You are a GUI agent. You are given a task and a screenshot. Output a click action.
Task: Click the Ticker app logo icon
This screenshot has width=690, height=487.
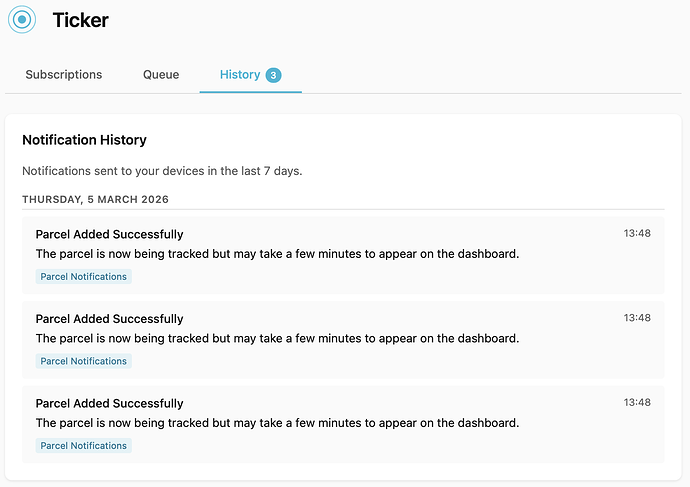point(22,20)
